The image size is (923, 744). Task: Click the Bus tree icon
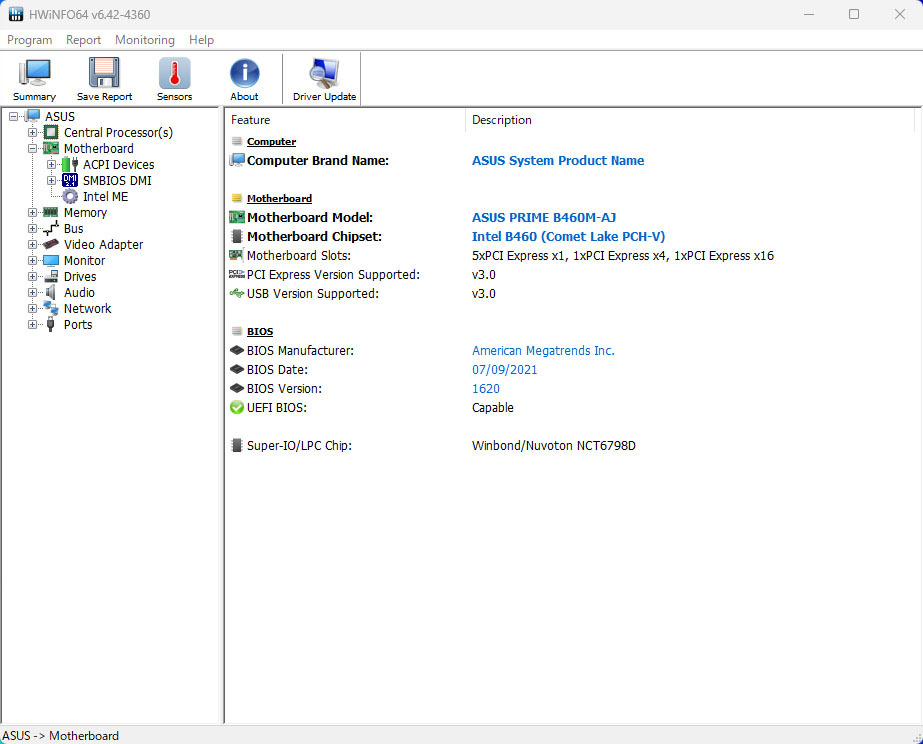pos(51,228)
